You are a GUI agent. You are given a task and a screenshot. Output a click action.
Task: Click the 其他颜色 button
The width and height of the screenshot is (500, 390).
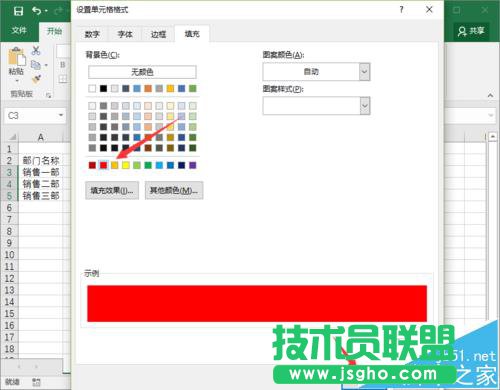[x=174, y=190]
